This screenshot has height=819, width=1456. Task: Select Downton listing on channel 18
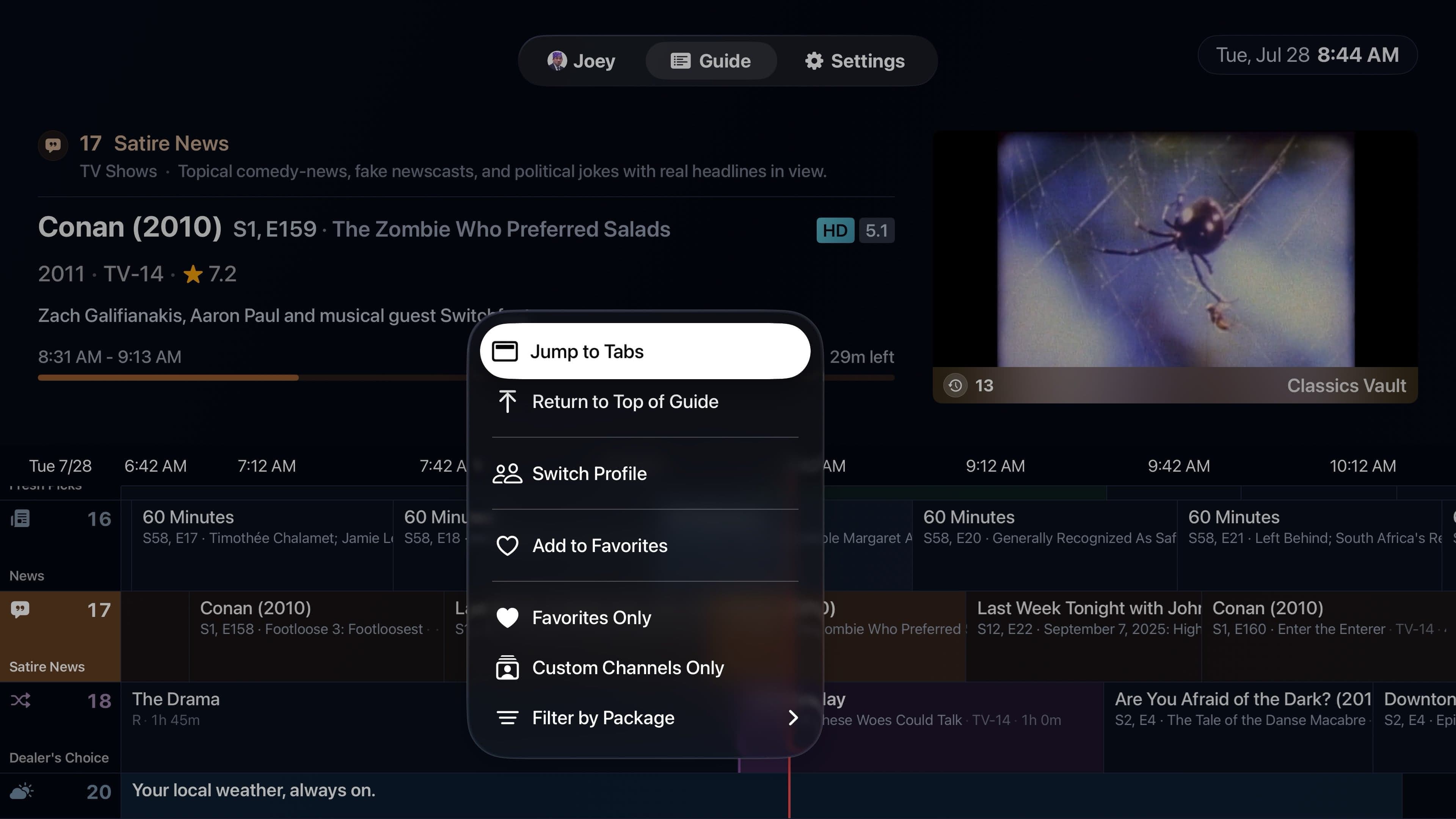click(x=1415, y=728)
